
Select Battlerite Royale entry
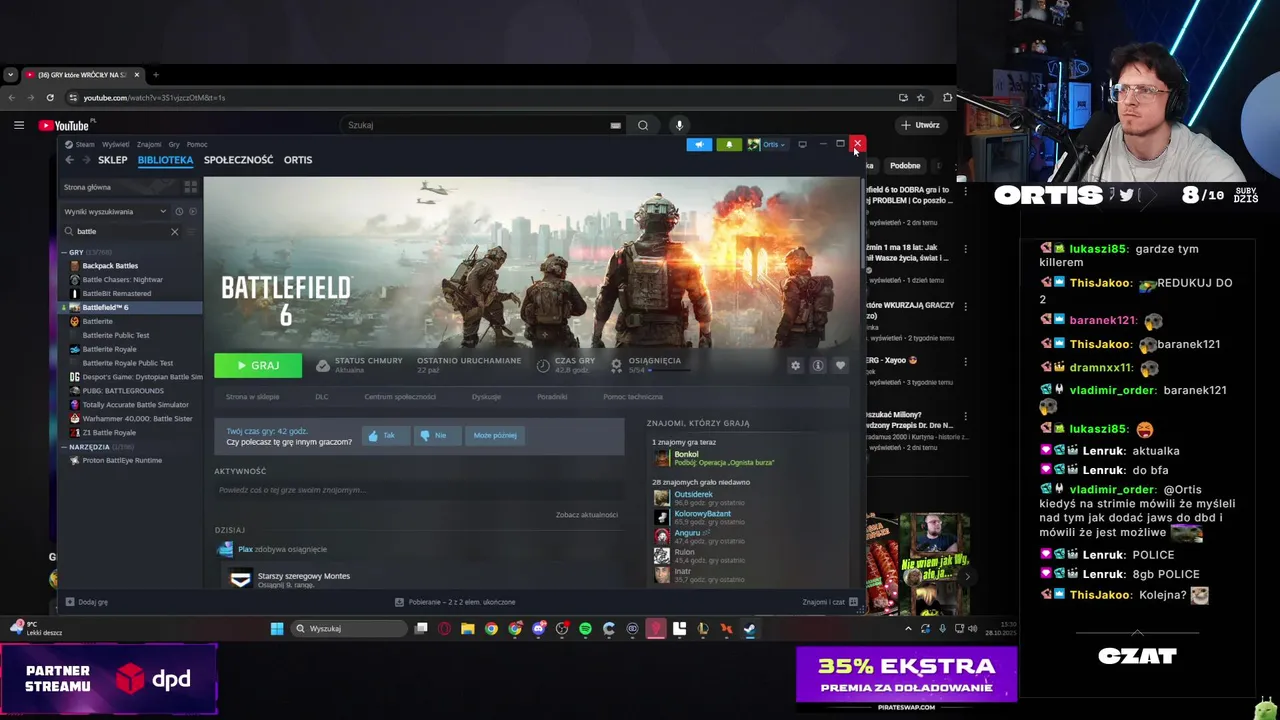click(x=109, y=349)
